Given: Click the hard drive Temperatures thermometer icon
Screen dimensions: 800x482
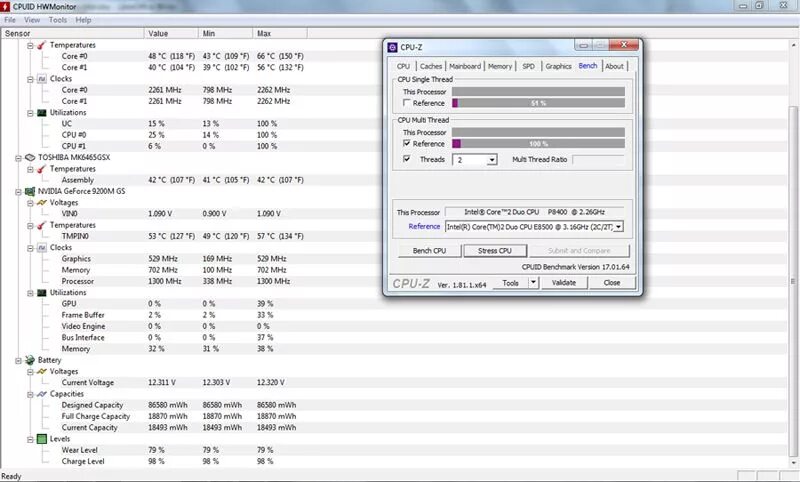Looking at the screenshot, I should click(x=42, y=169).
